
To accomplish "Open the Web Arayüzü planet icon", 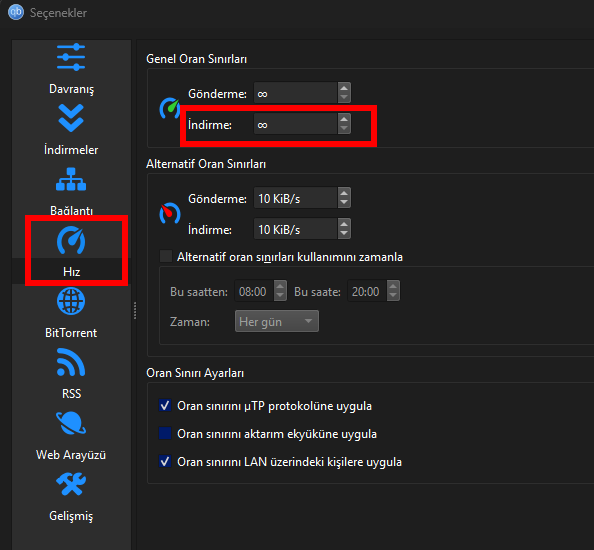I will [71, 423].
